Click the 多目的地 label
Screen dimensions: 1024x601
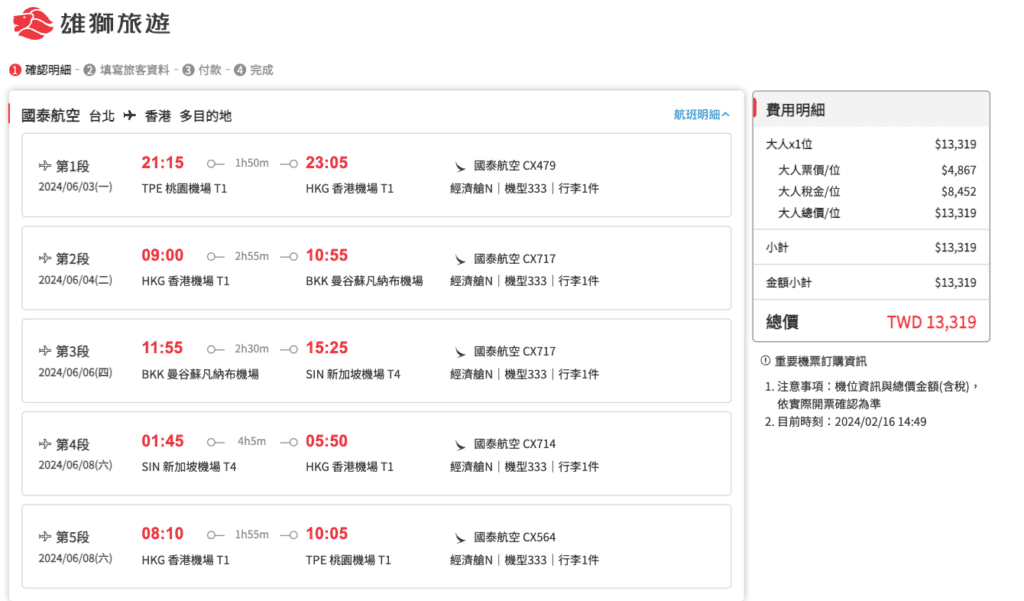[206, 116]
